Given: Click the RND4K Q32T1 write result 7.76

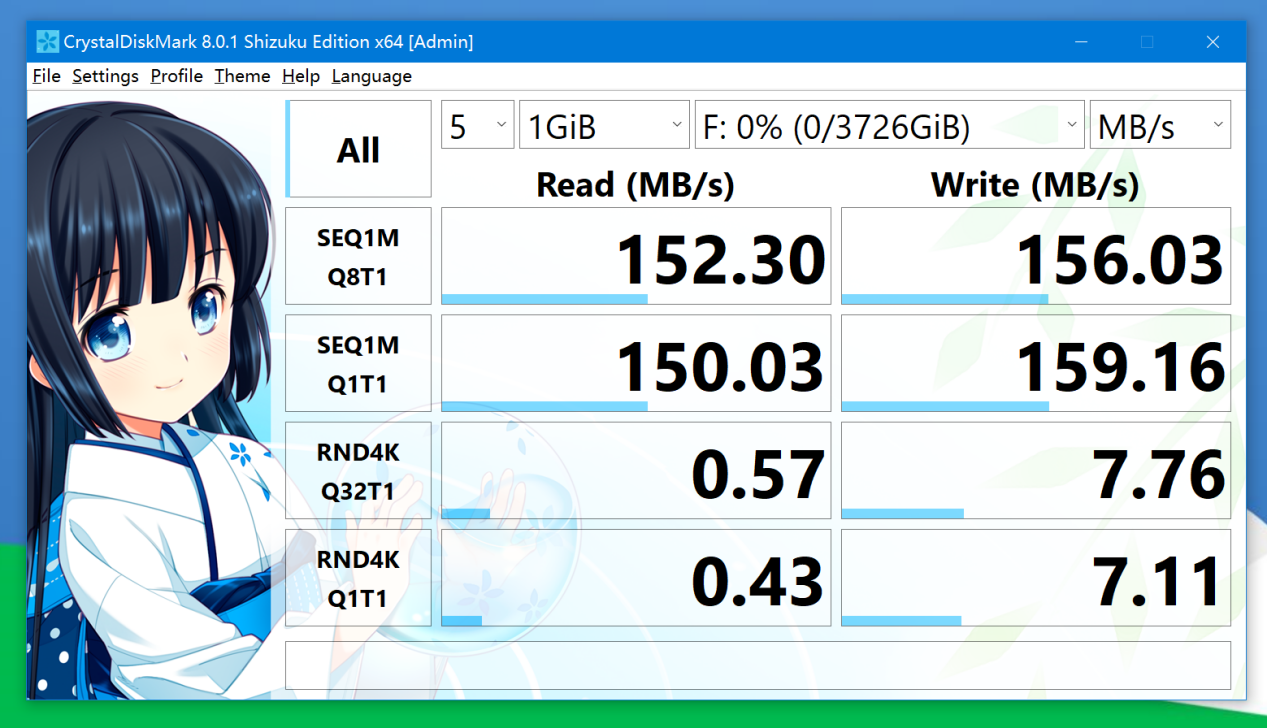Looking at the screenshot, I should pyautogui.click(x=1036, y=471).
